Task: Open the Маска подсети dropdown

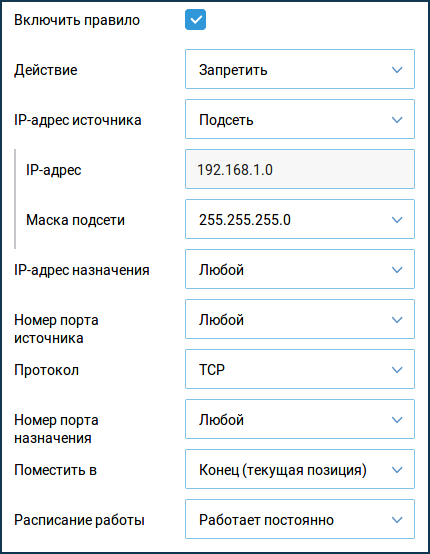Action: coord(300,219)
